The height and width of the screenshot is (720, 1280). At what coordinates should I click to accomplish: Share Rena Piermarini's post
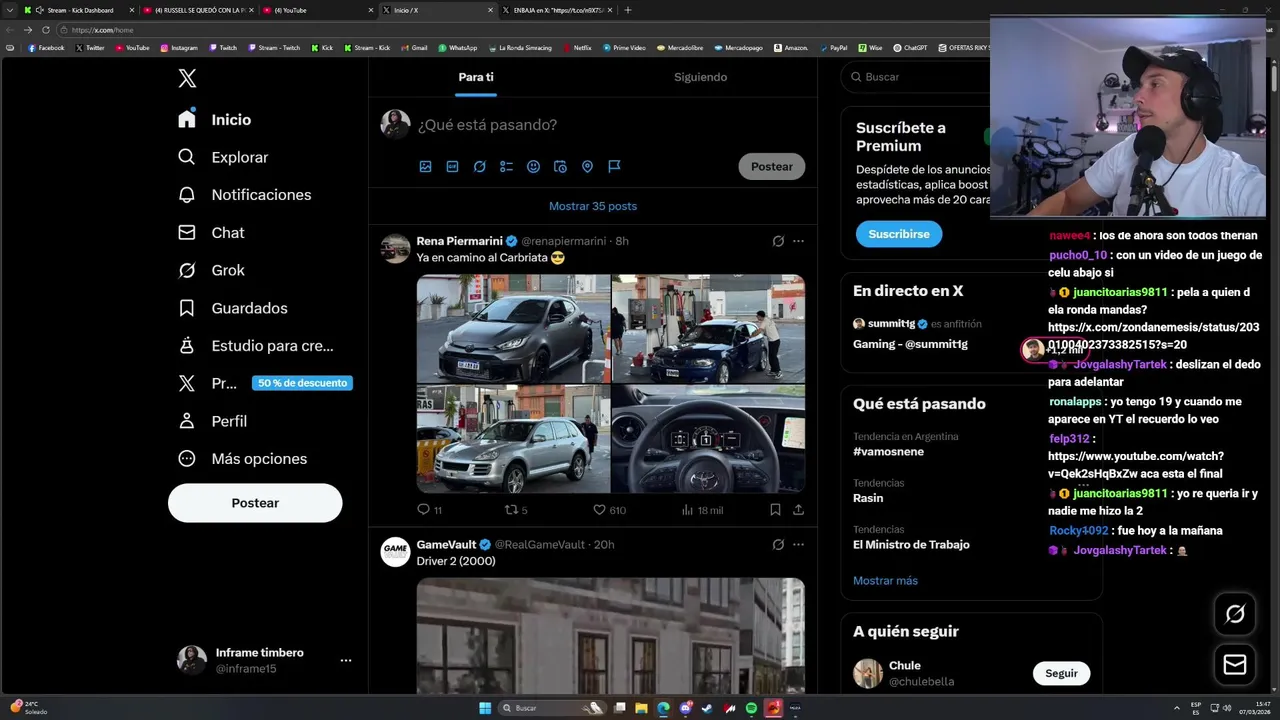[798, 510]
